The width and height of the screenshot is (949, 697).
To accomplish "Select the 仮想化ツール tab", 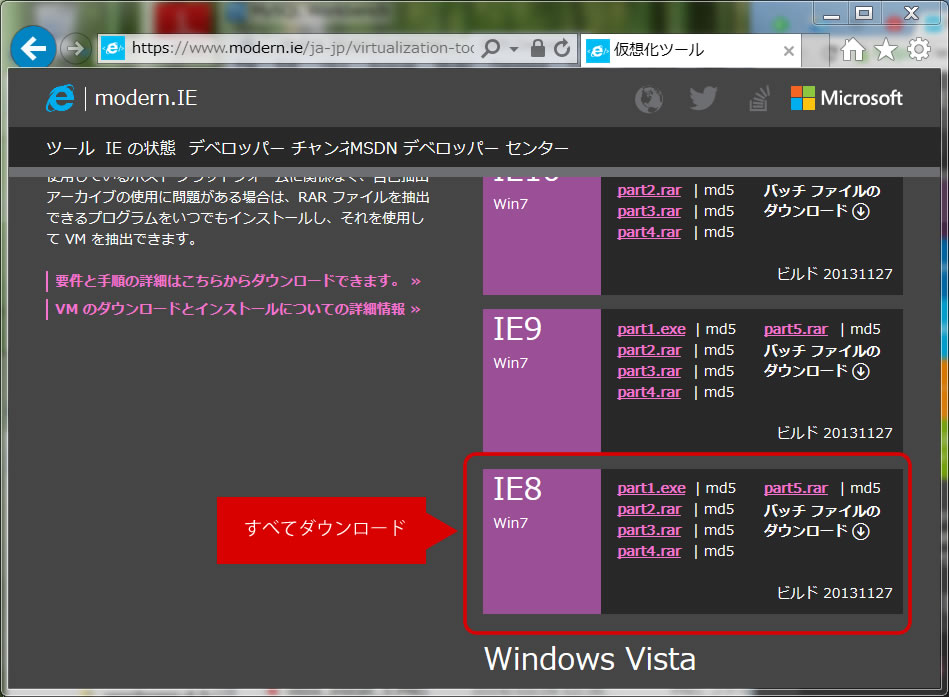I will pyautogui.click(x=690, y=50).
